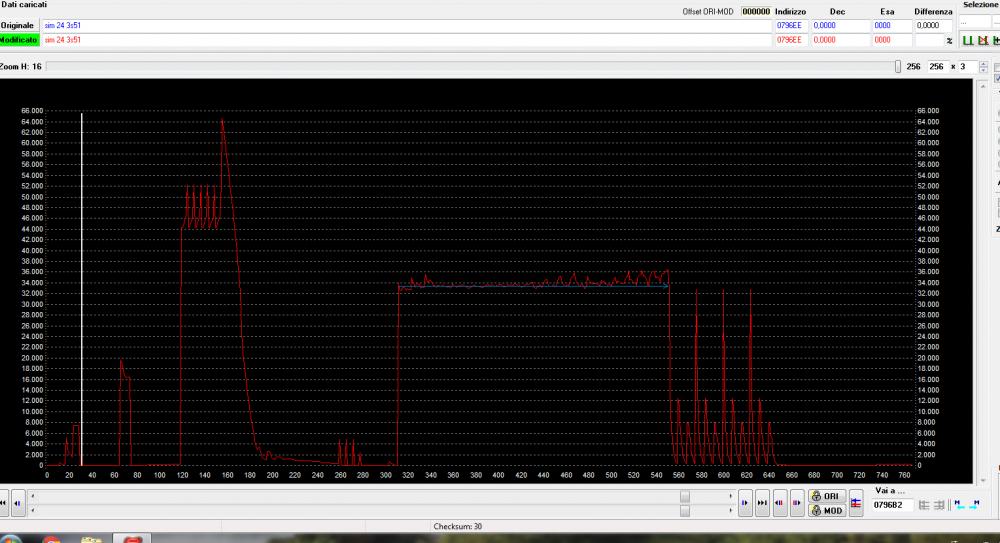The height and width of the screenshot is (543, 1000).
Task: Click the Offset ORI-MOD value field
Action: pyautogui.click(x=756, y=11)
